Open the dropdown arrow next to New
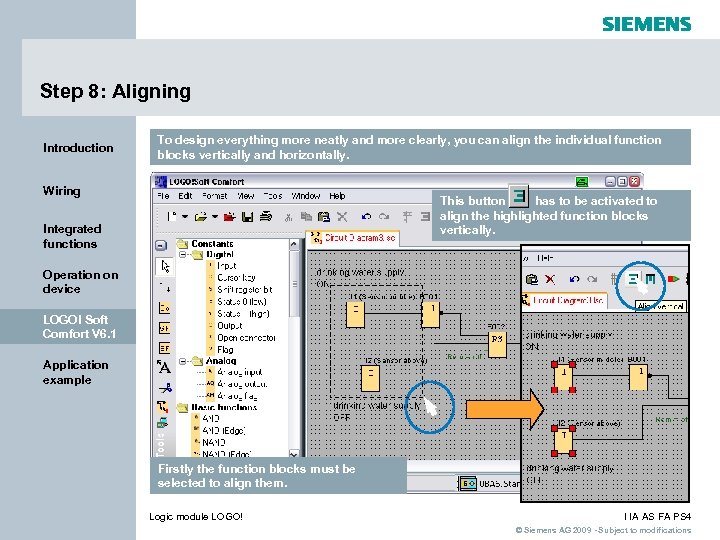 click(x=185, y=216)
